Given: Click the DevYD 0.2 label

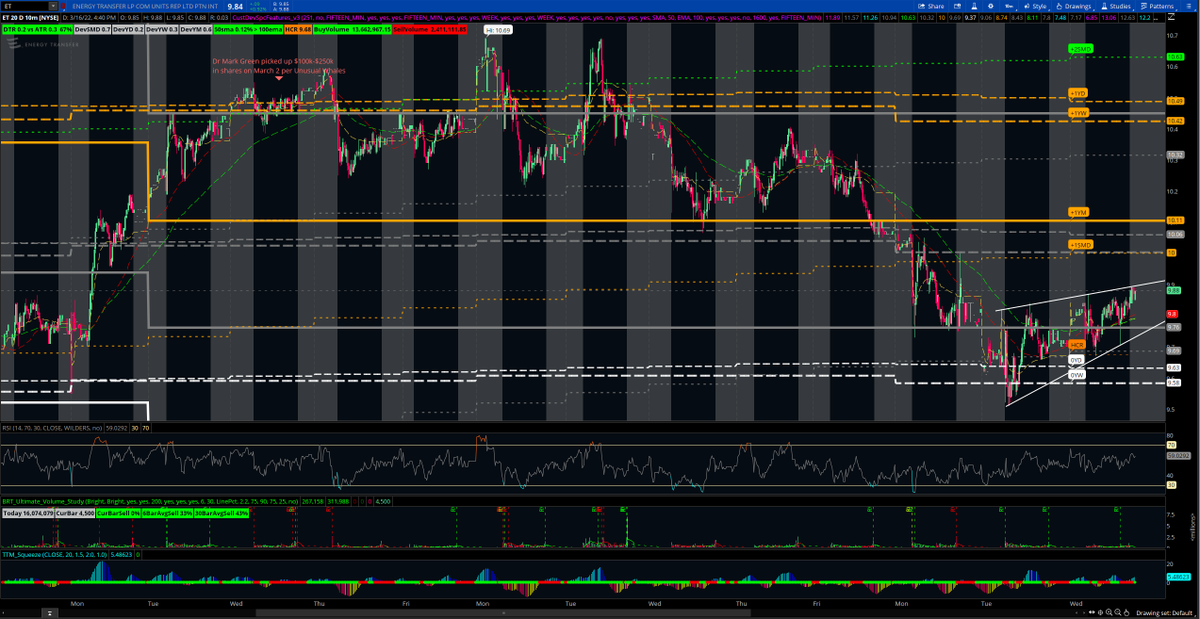Looking at the screenshot, I should [x=128, y=29].
